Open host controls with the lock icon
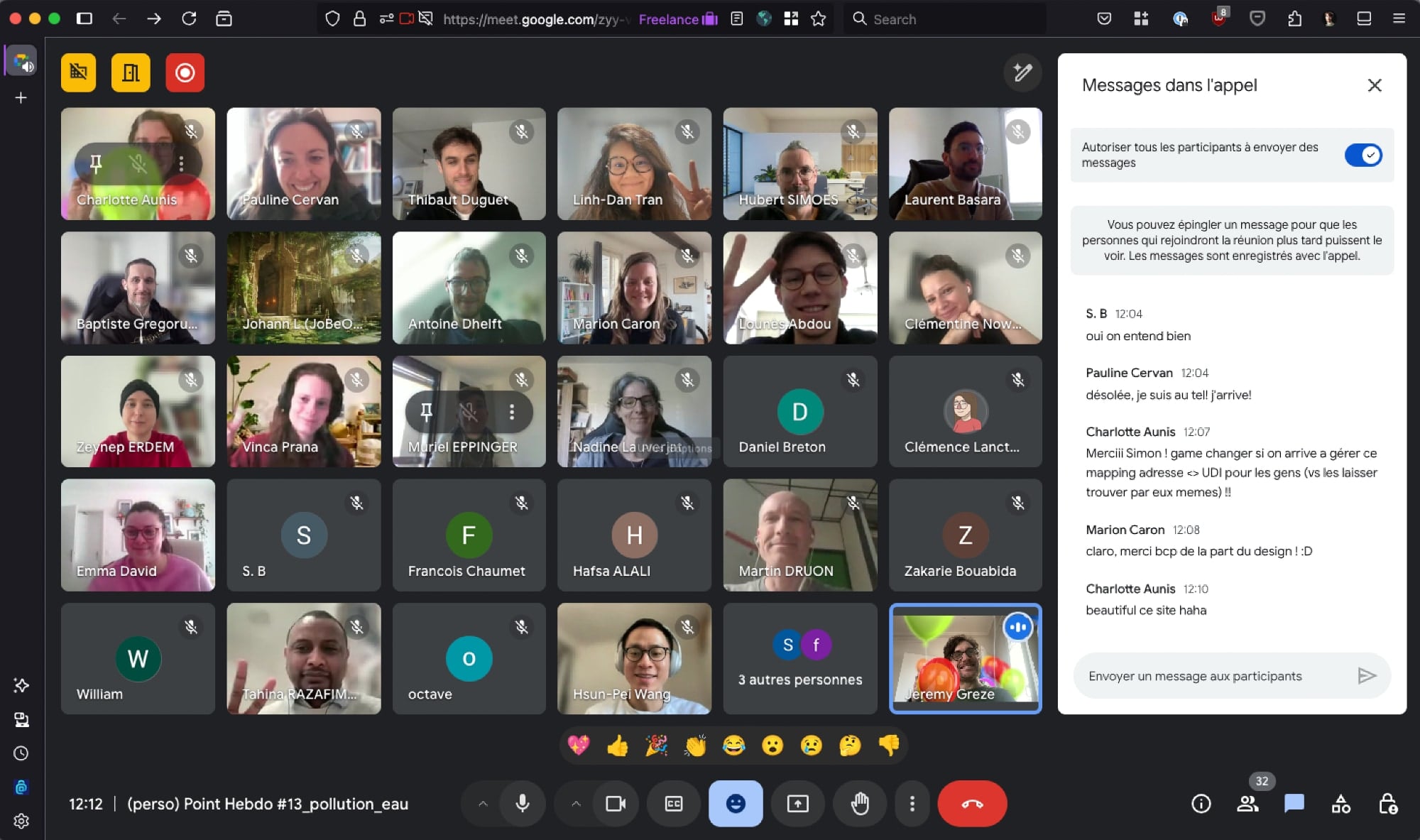 point(1389,804)
